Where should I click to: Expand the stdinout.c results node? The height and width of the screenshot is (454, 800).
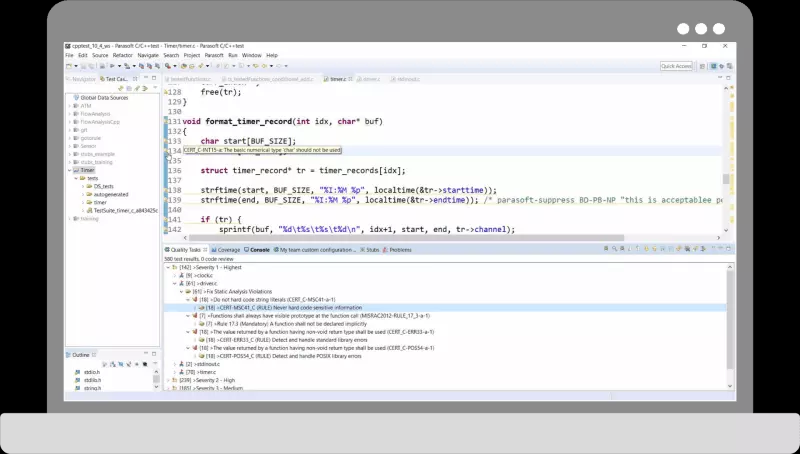click(175, 364)
